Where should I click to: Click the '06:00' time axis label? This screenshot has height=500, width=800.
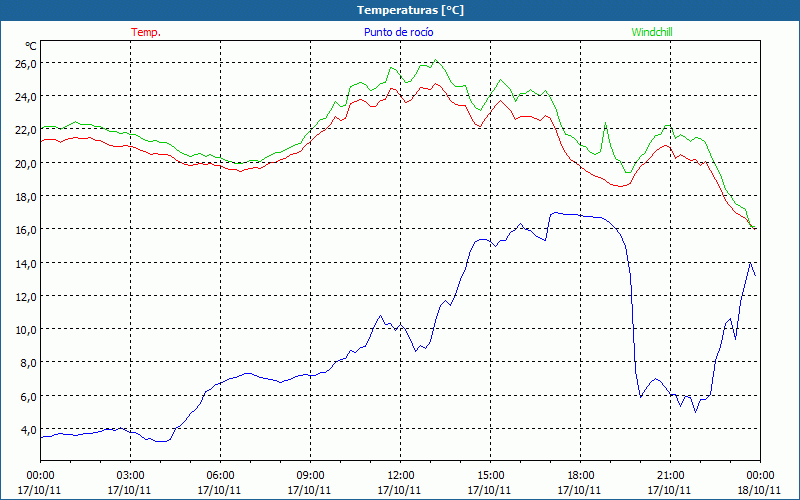[220, 476]
